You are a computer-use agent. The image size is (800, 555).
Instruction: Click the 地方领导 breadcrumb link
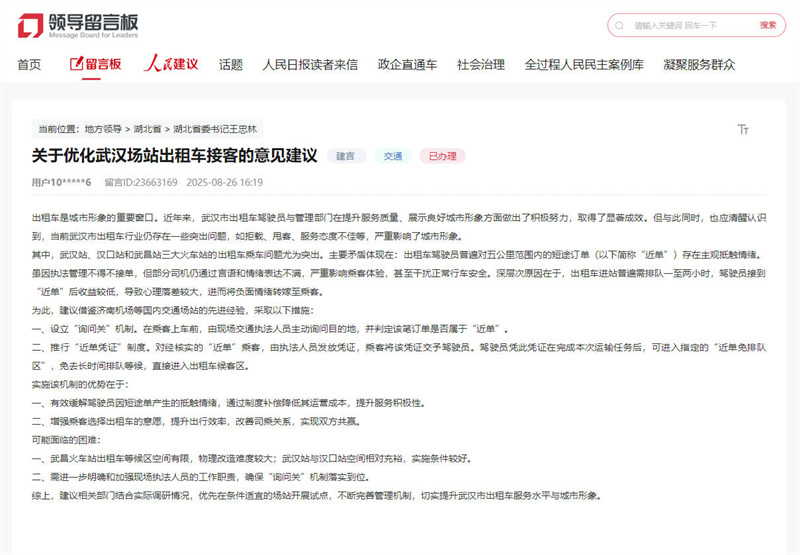coord(103,129)
